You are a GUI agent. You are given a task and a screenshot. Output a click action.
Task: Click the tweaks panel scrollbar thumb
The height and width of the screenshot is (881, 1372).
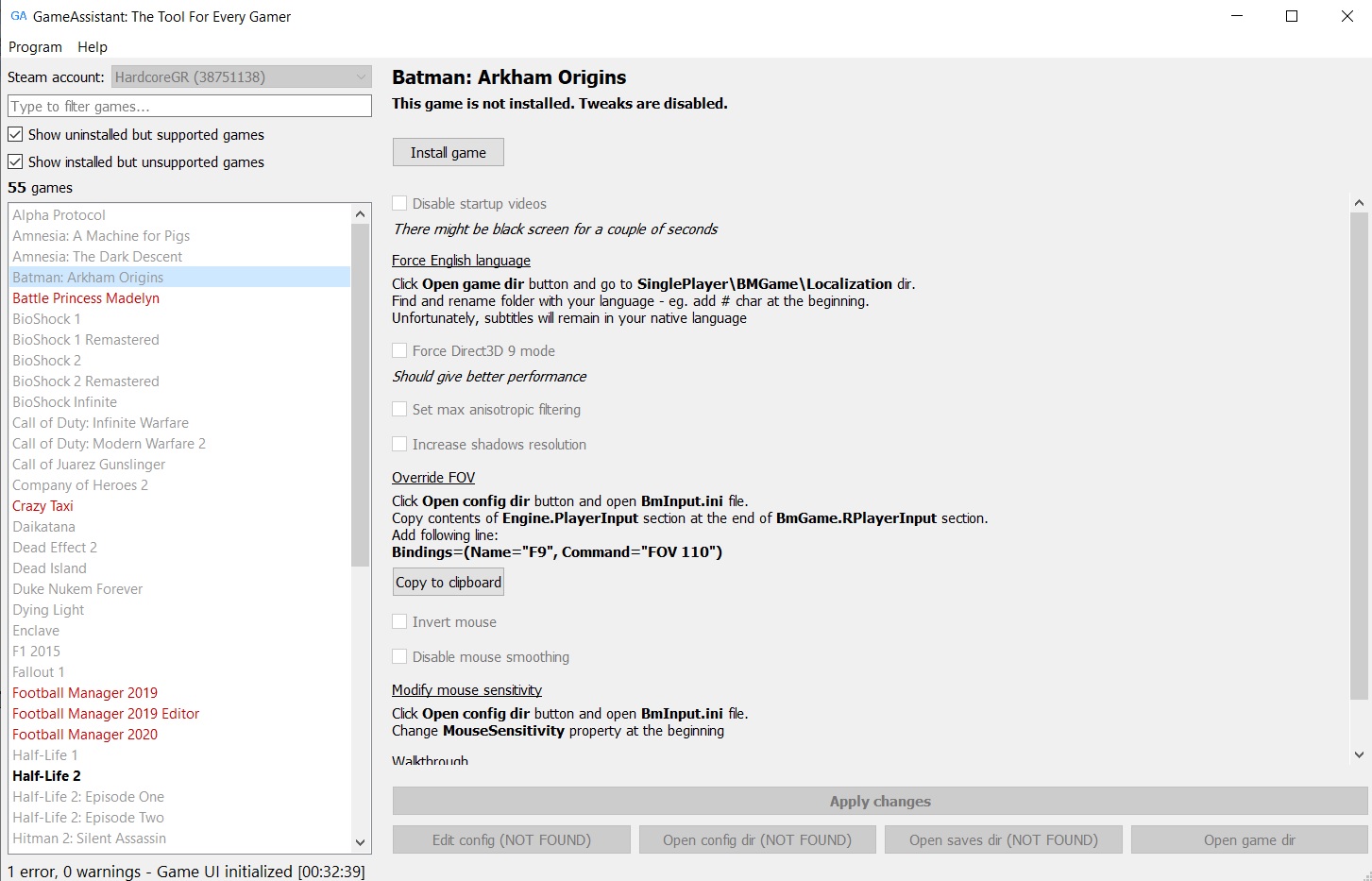(1359, 456)
